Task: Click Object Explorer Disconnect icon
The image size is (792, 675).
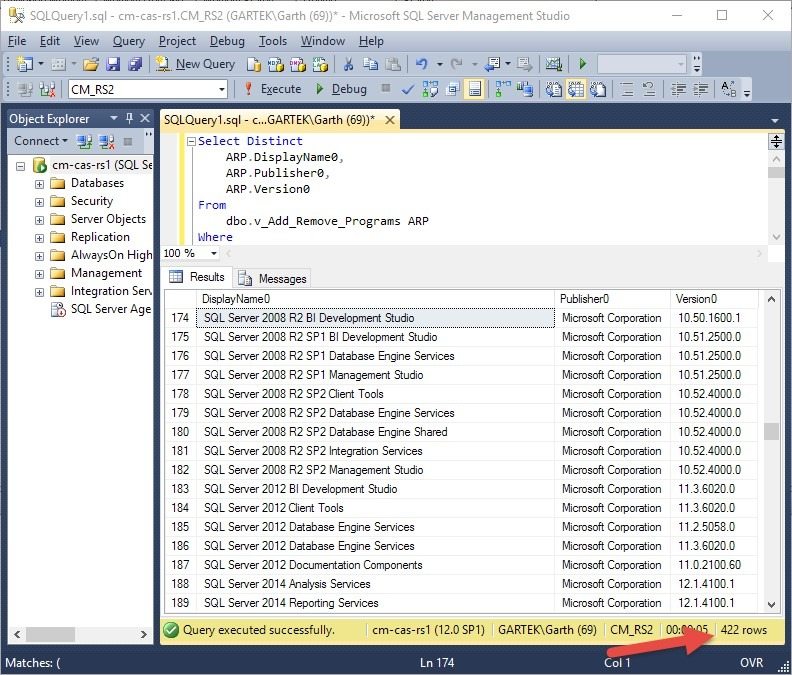Action: [107, 141]
